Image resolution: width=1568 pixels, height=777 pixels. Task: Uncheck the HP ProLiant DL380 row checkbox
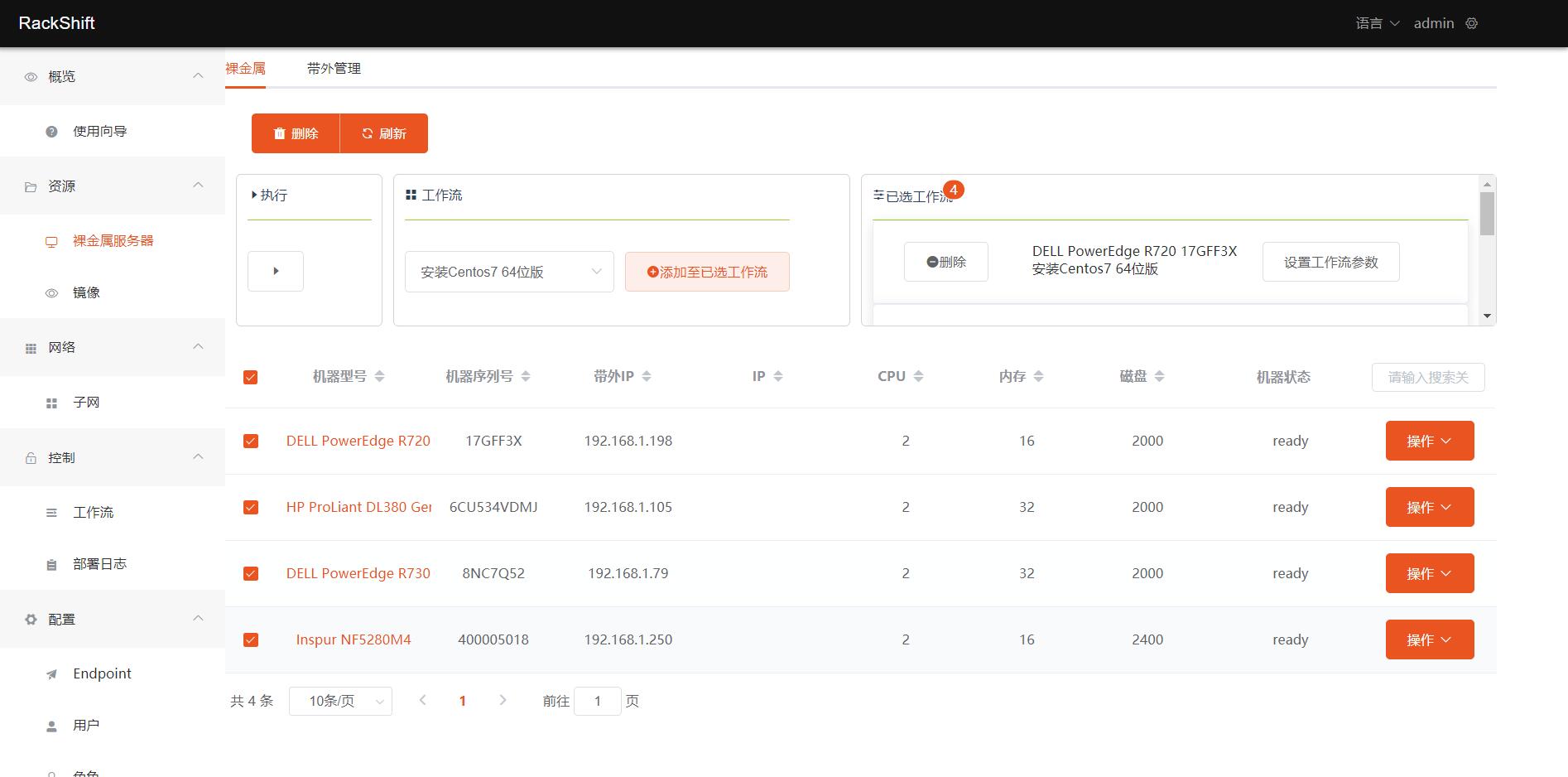pos(251,508)
